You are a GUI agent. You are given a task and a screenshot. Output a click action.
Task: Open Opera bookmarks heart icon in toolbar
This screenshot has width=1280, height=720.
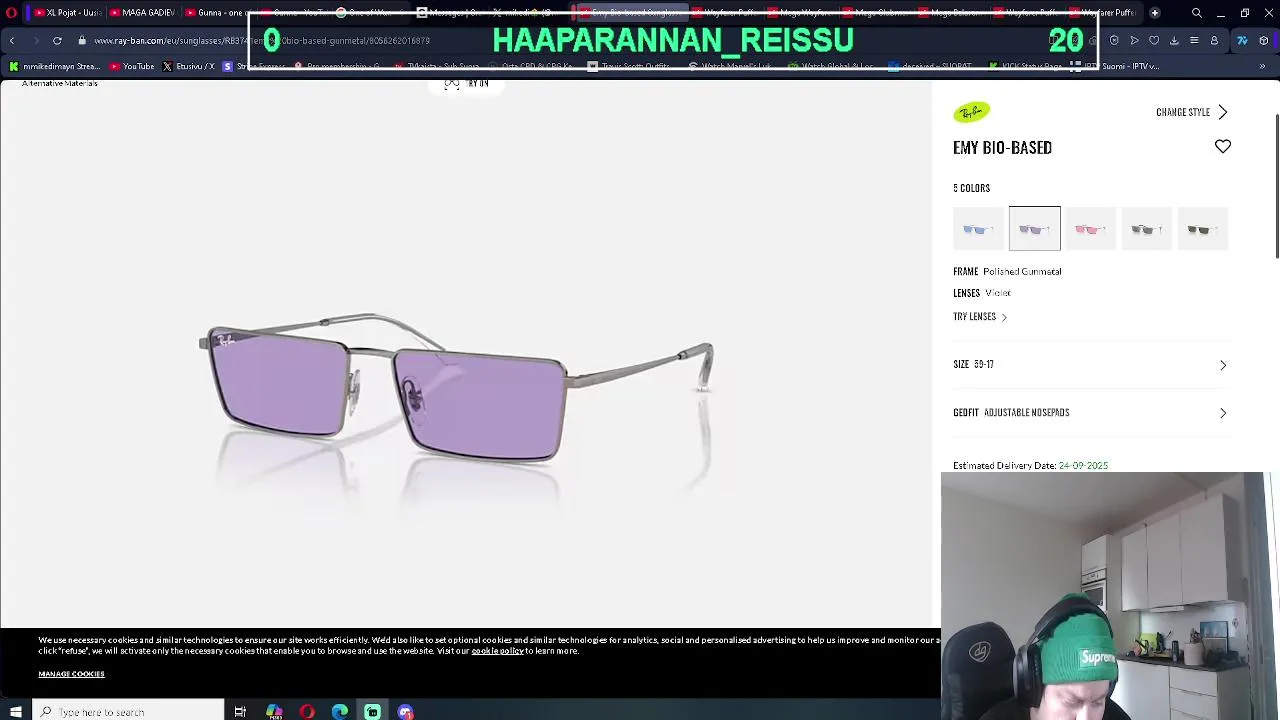click(1154, 41)
